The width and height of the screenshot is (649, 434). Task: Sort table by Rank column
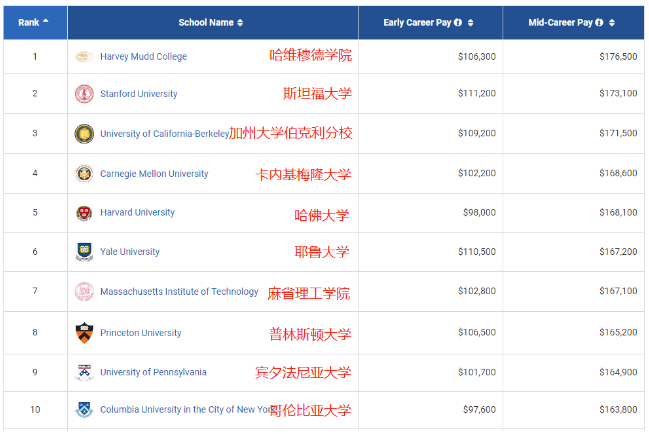click(x=33, y=22)
